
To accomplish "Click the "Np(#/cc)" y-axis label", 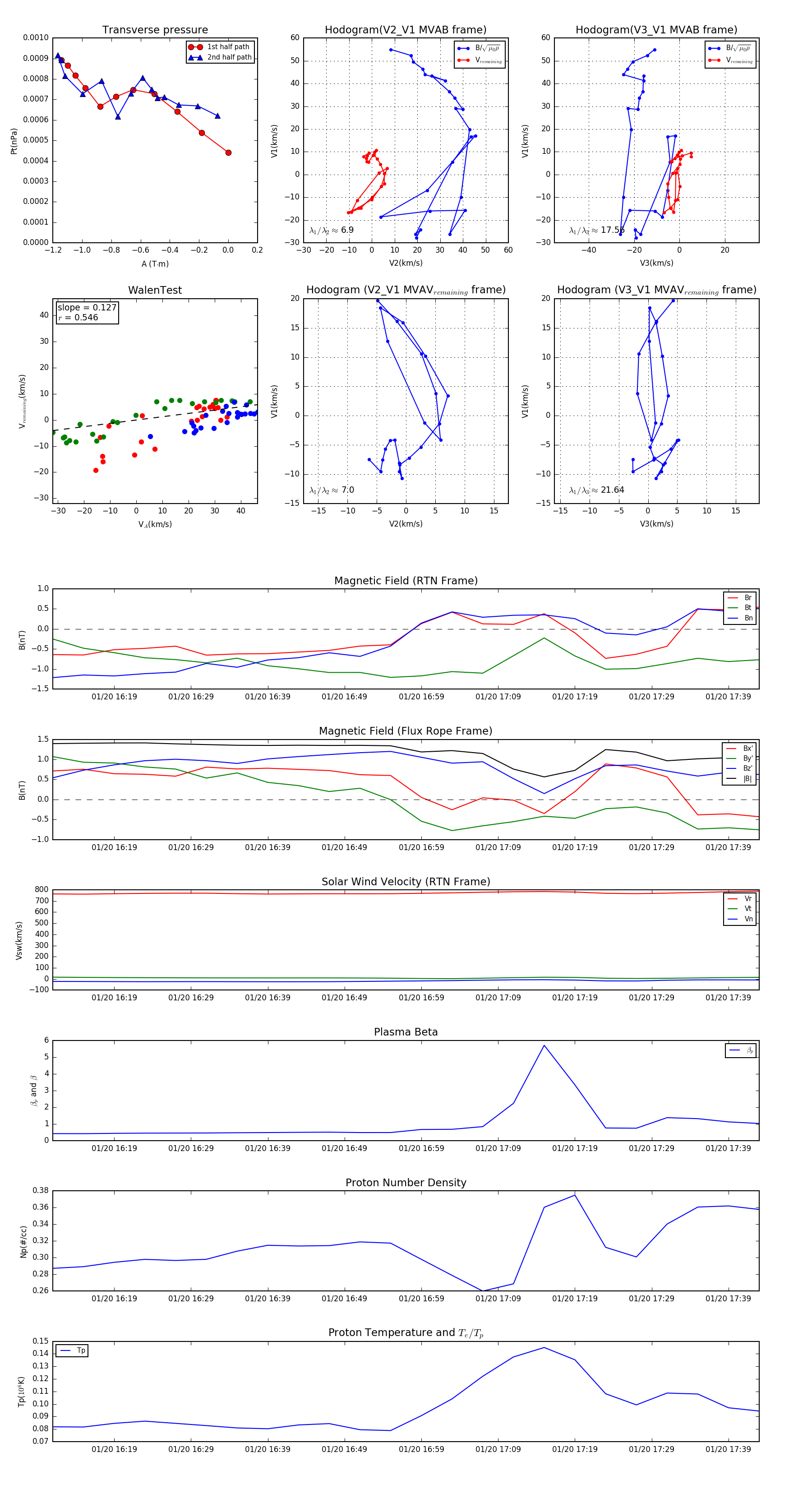I will pyautogui.click(x=24, y=1241).
